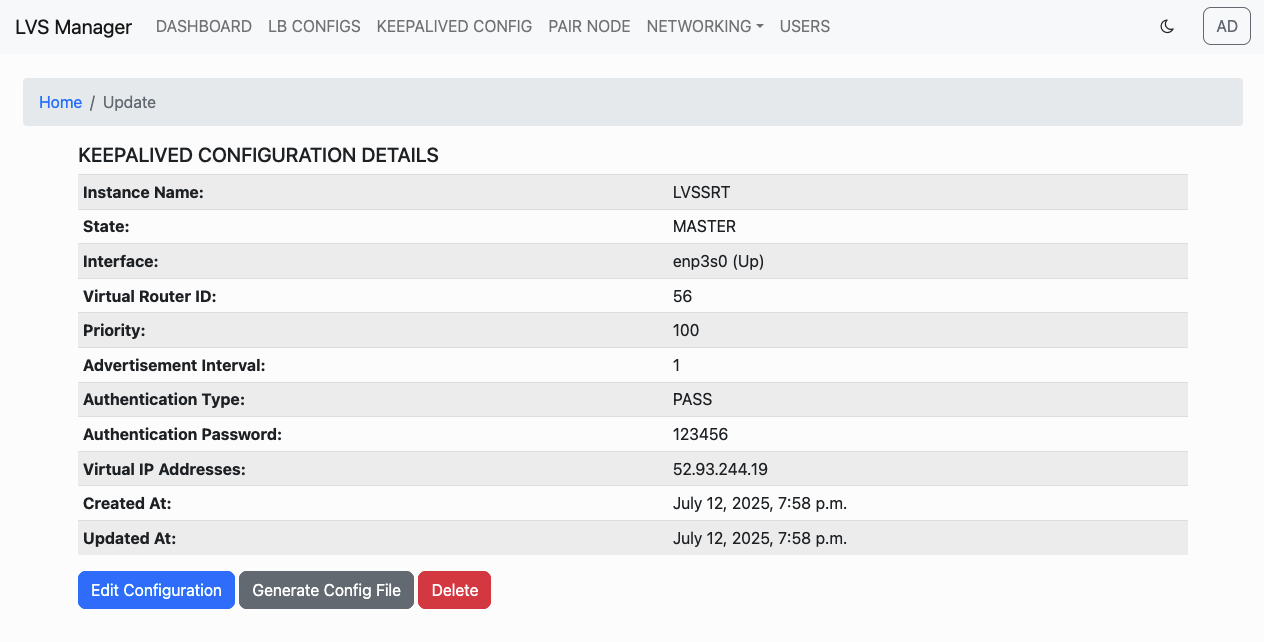
Task: Open Pair Node page
Action: (589, 27)
